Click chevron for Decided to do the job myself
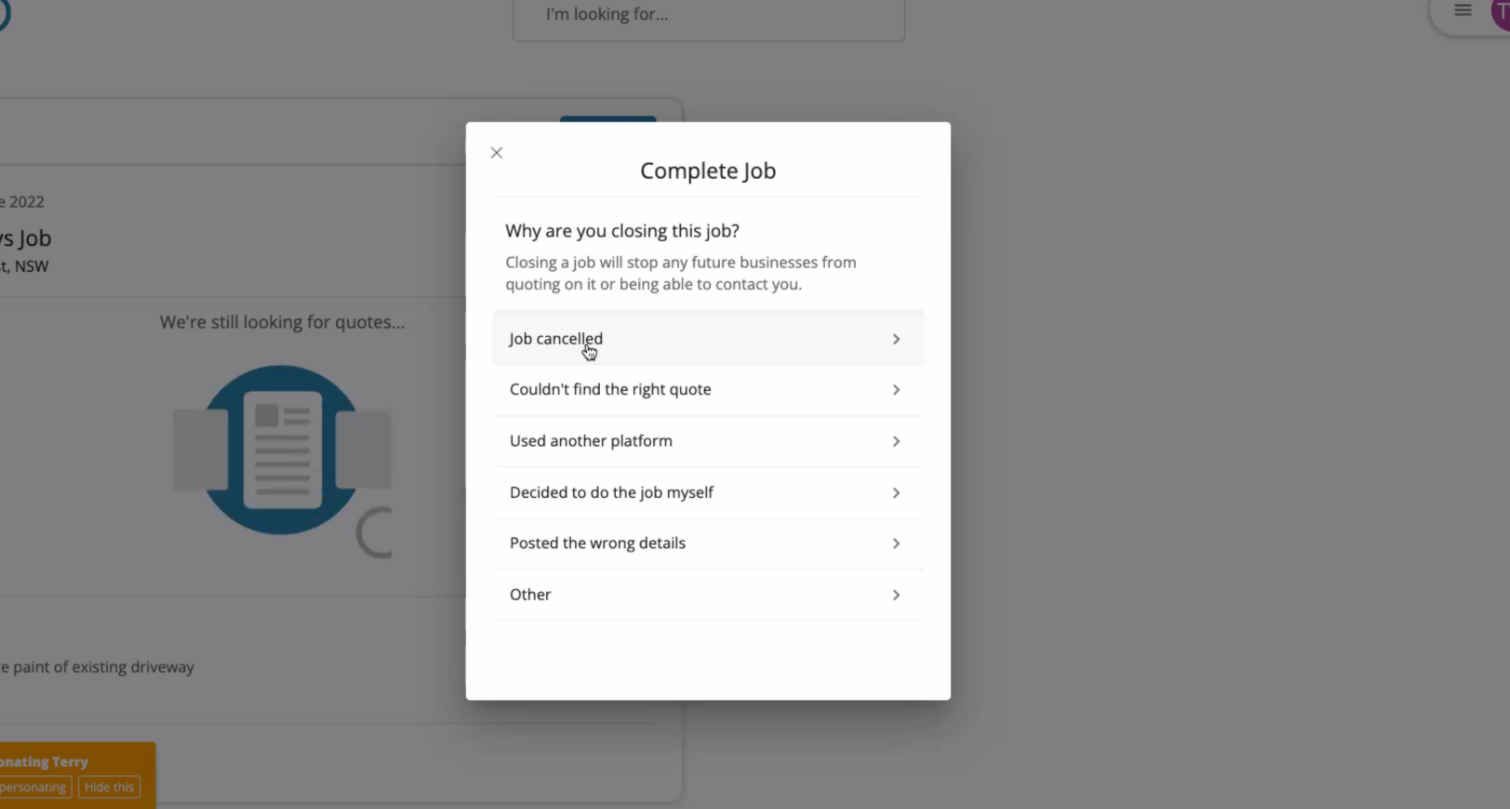 tap(896, 493)
